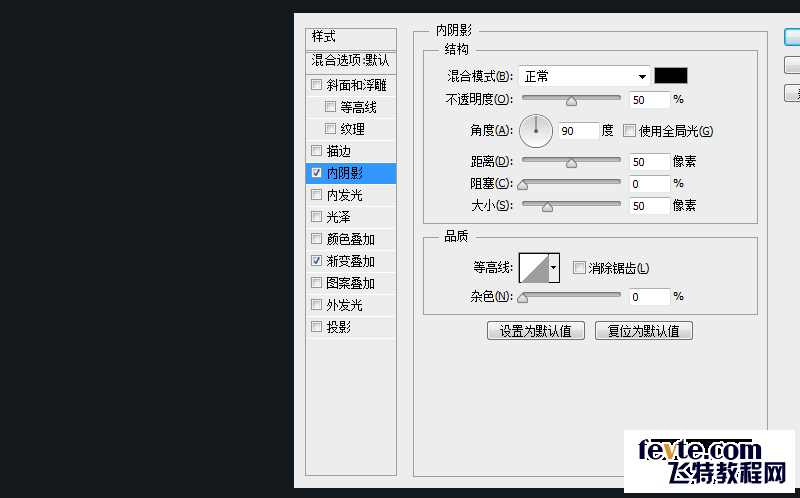Click the 阻塞 value field

point(649,184)
